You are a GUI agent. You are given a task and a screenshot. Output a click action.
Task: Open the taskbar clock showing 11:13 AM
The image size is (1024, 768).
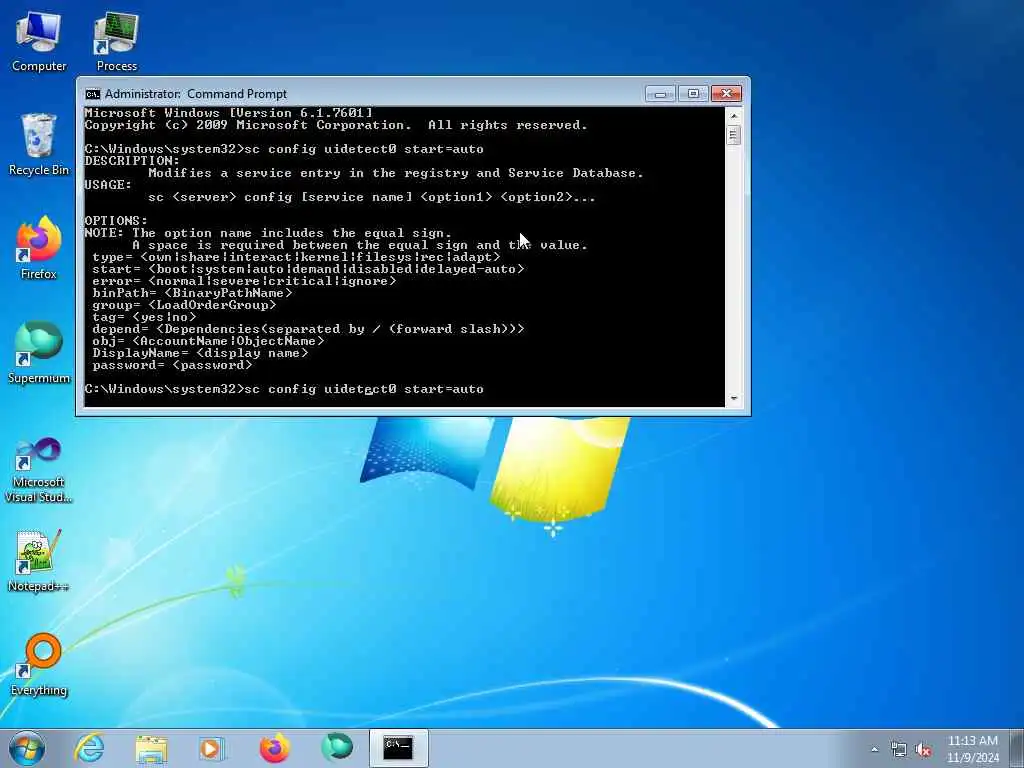(x=973, y=748)
